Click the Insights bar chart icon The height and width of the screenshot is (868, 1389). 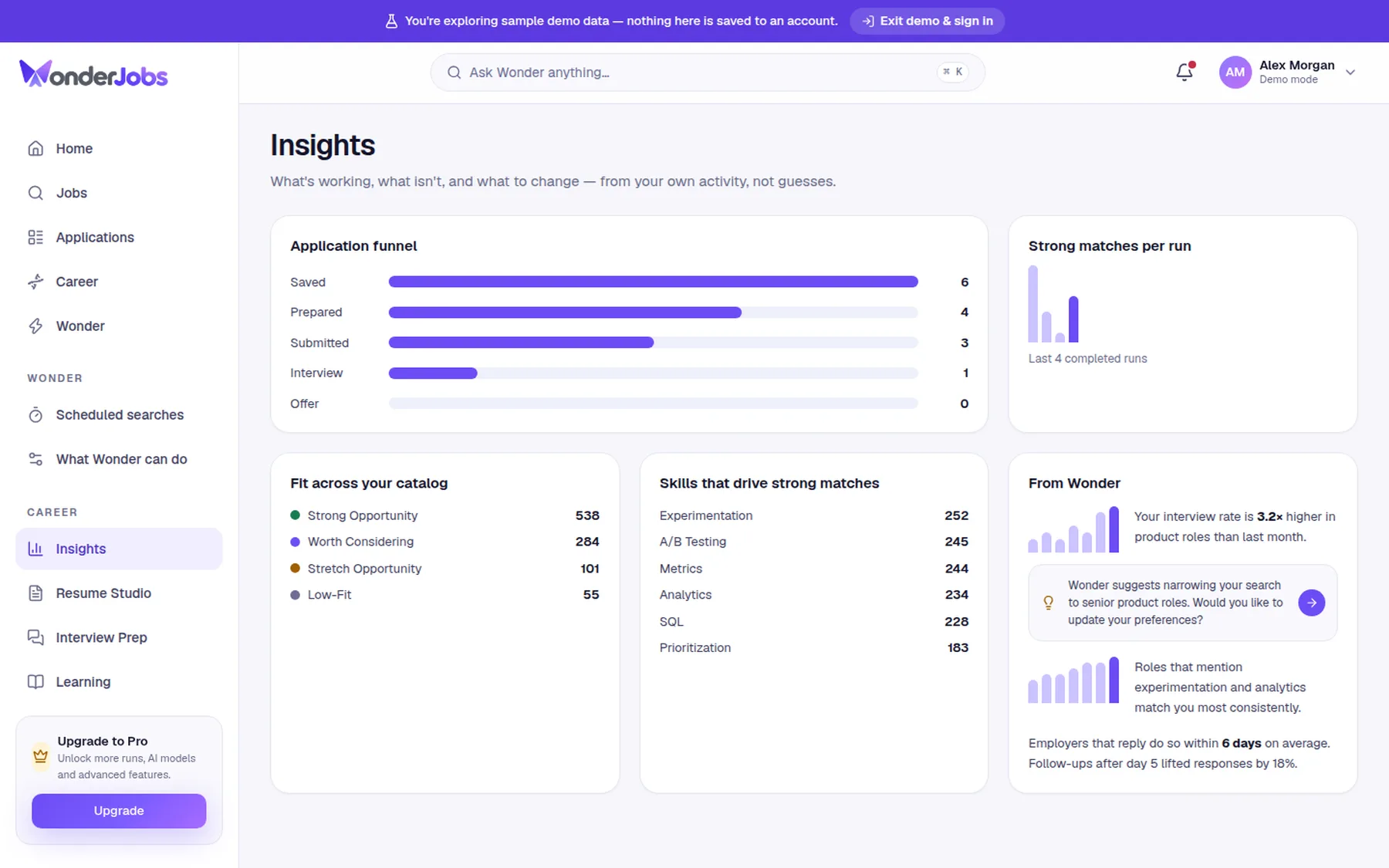(35, 549)
